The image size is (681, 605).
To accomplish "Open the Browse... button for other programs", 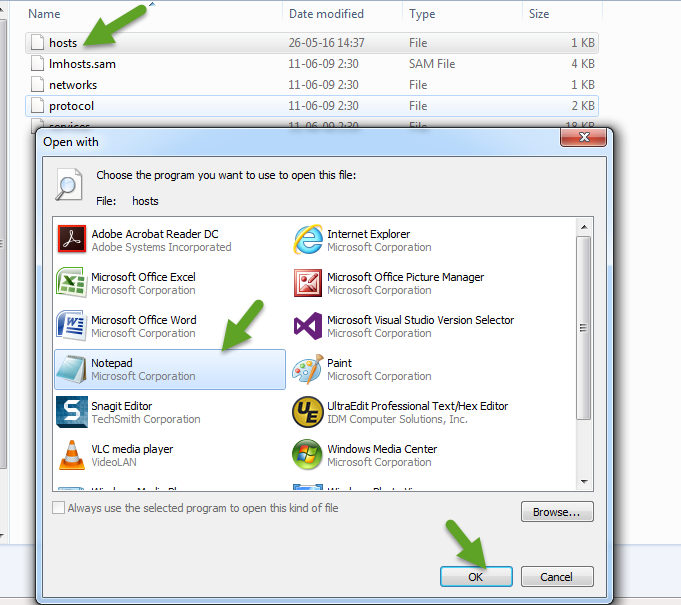I will 557,512.
